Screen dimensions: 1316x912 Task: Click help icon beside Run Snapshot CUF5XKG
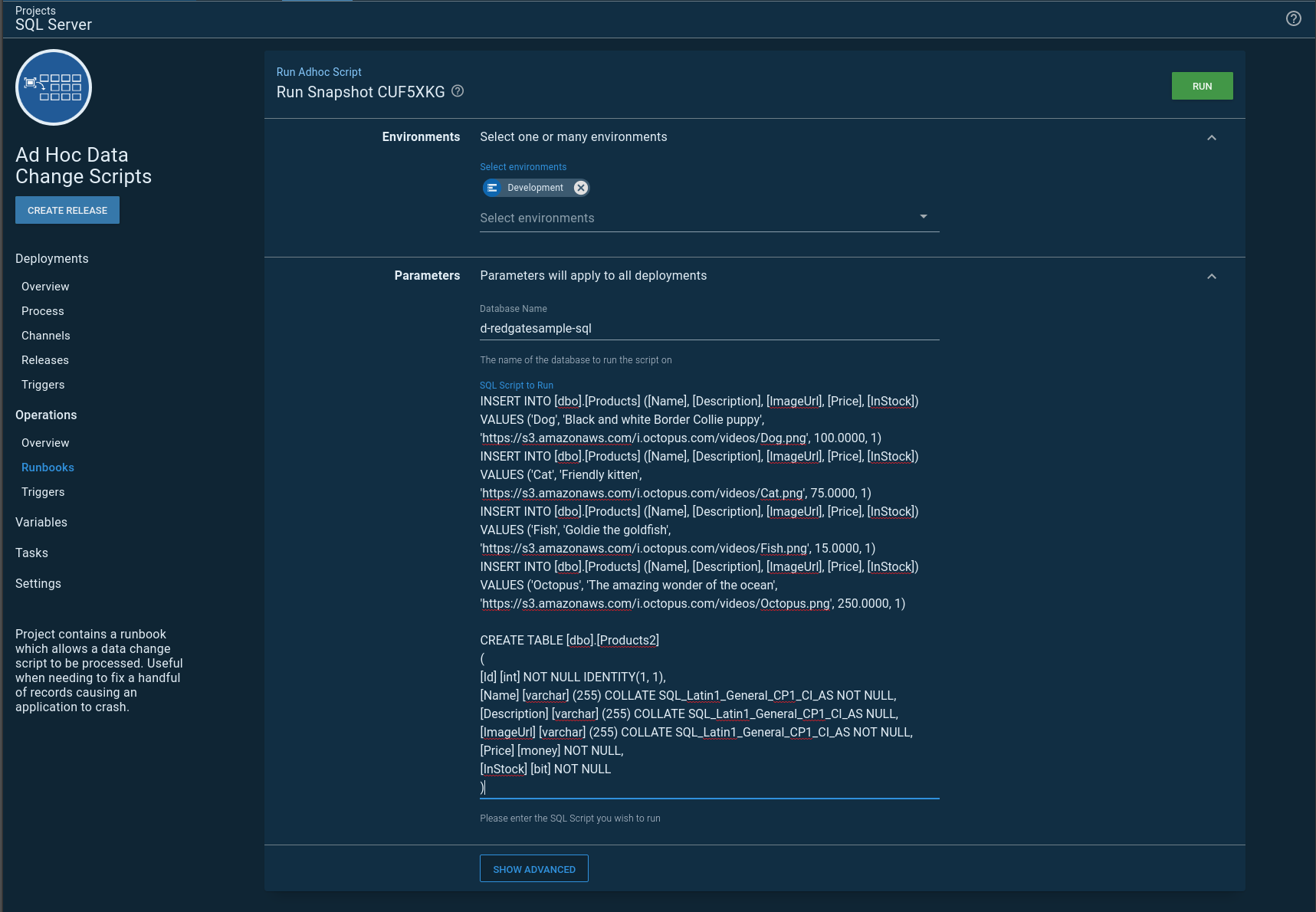coord(457,91)
